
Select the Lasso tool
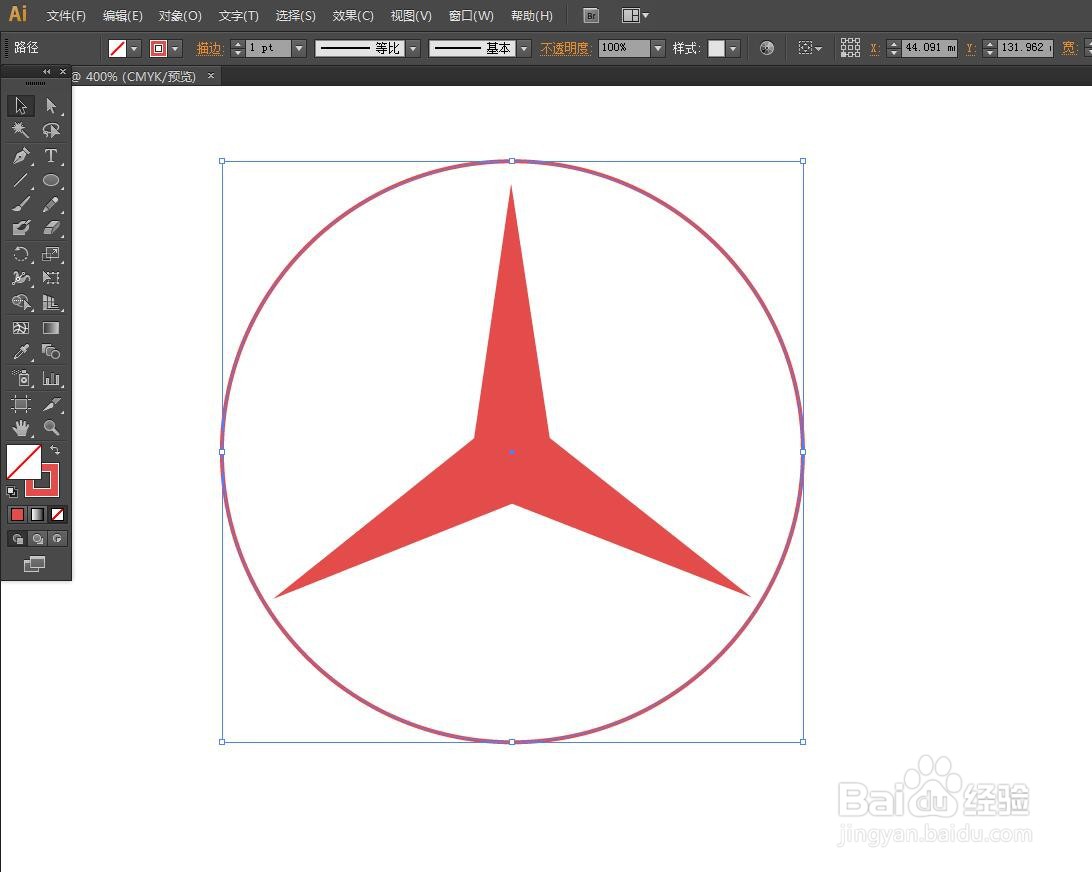51,130
